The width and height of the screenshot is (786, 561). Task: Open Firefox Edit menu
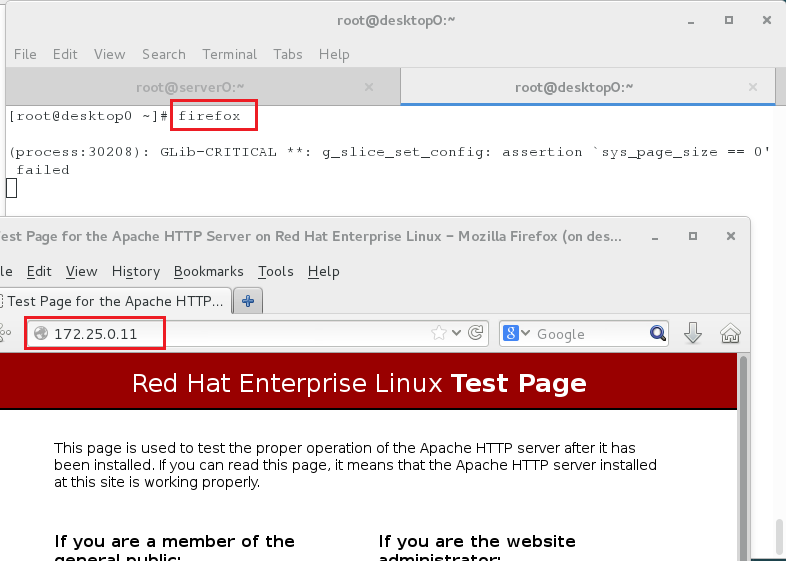(x=39, y=271)
